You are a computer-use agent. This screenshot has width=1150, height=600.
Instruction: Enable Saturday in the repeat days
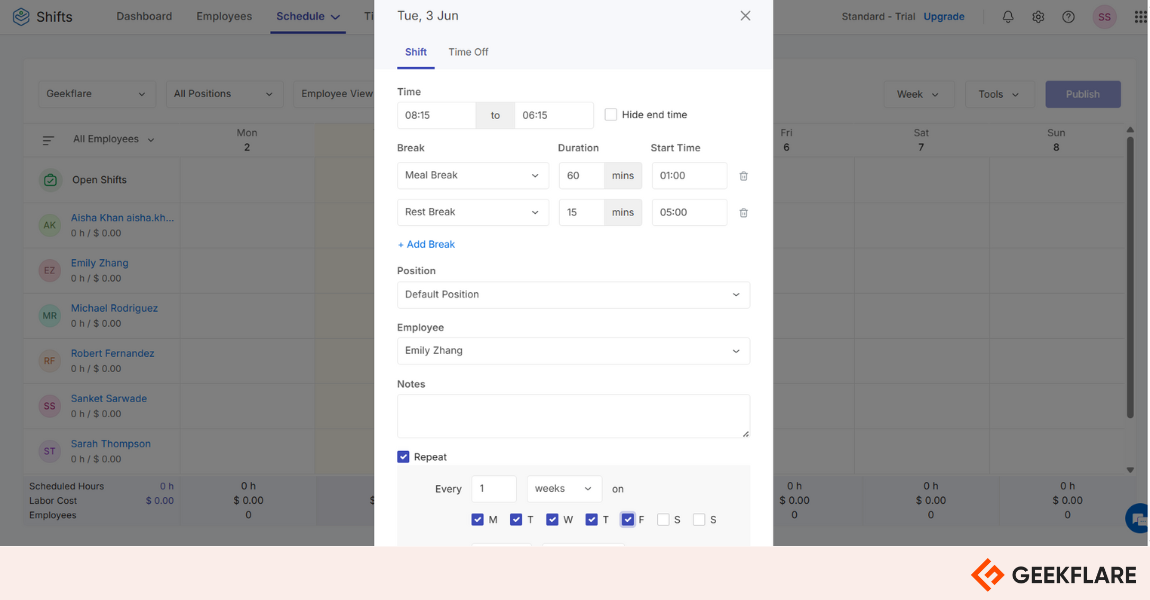click(x=662, y=519)
